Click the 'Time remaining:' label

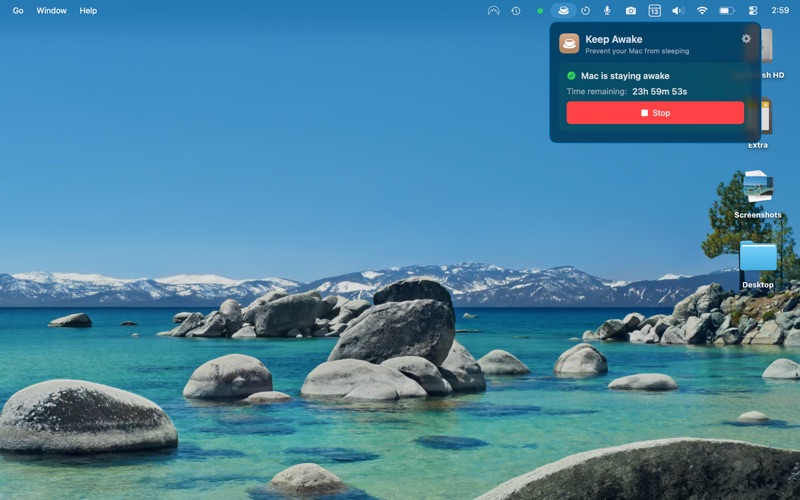(596, 92)
